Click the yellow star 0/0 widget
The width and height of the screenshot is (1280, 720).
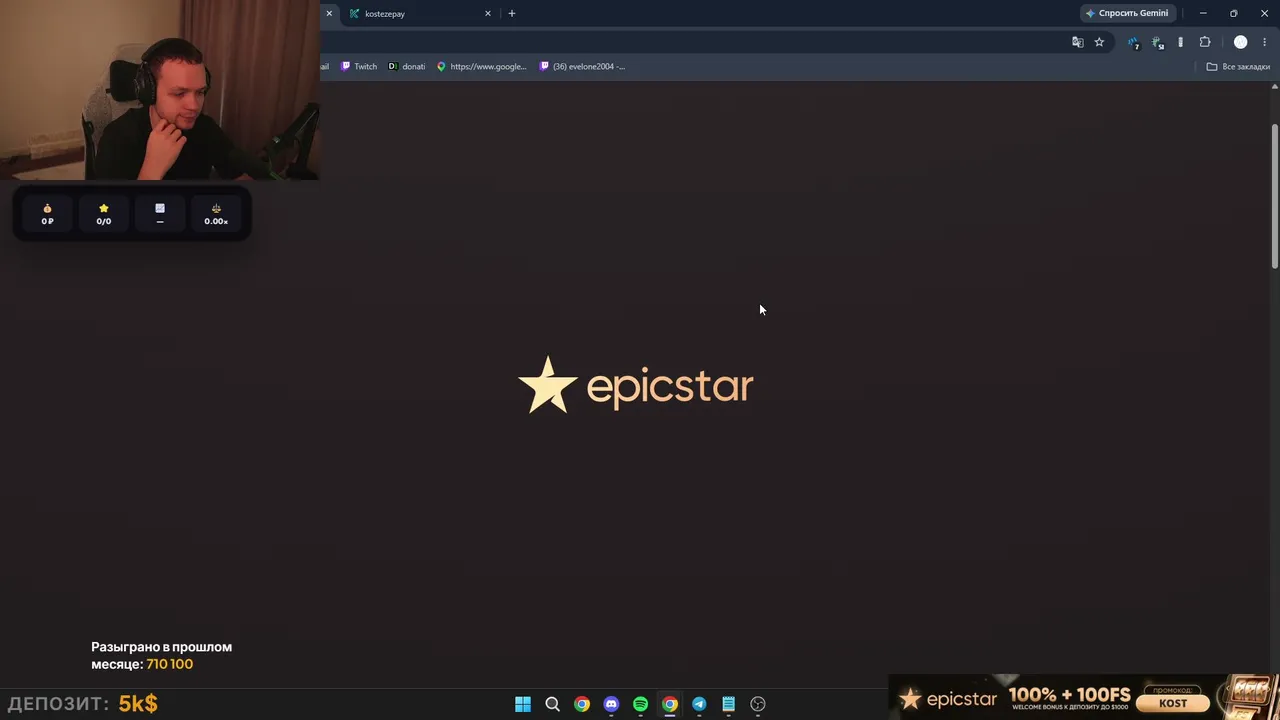(x=103, y=214)
